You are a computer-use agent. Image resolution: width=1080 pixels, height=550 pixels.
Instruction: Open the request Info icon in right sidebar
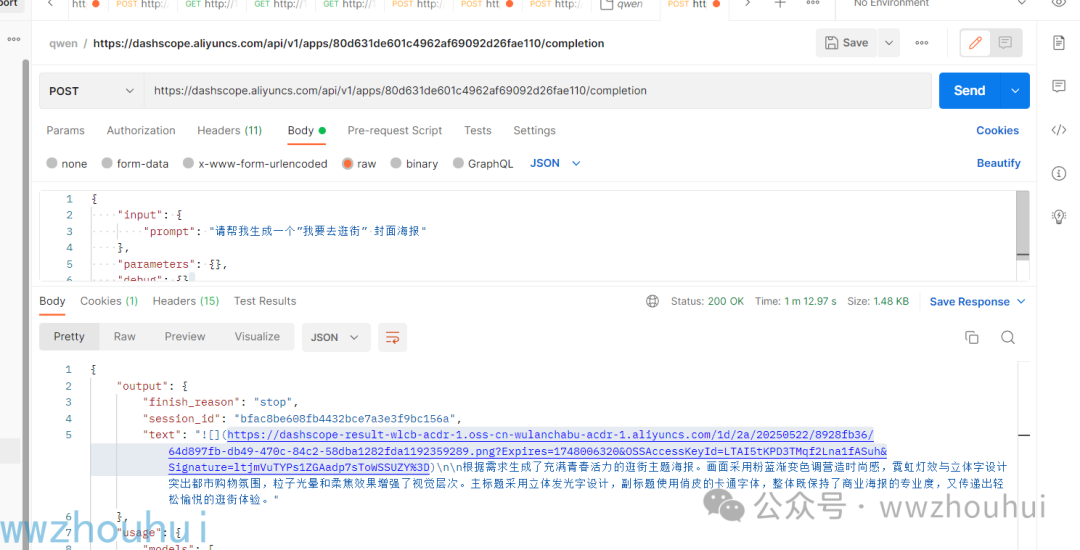[x=1059, y=173]
